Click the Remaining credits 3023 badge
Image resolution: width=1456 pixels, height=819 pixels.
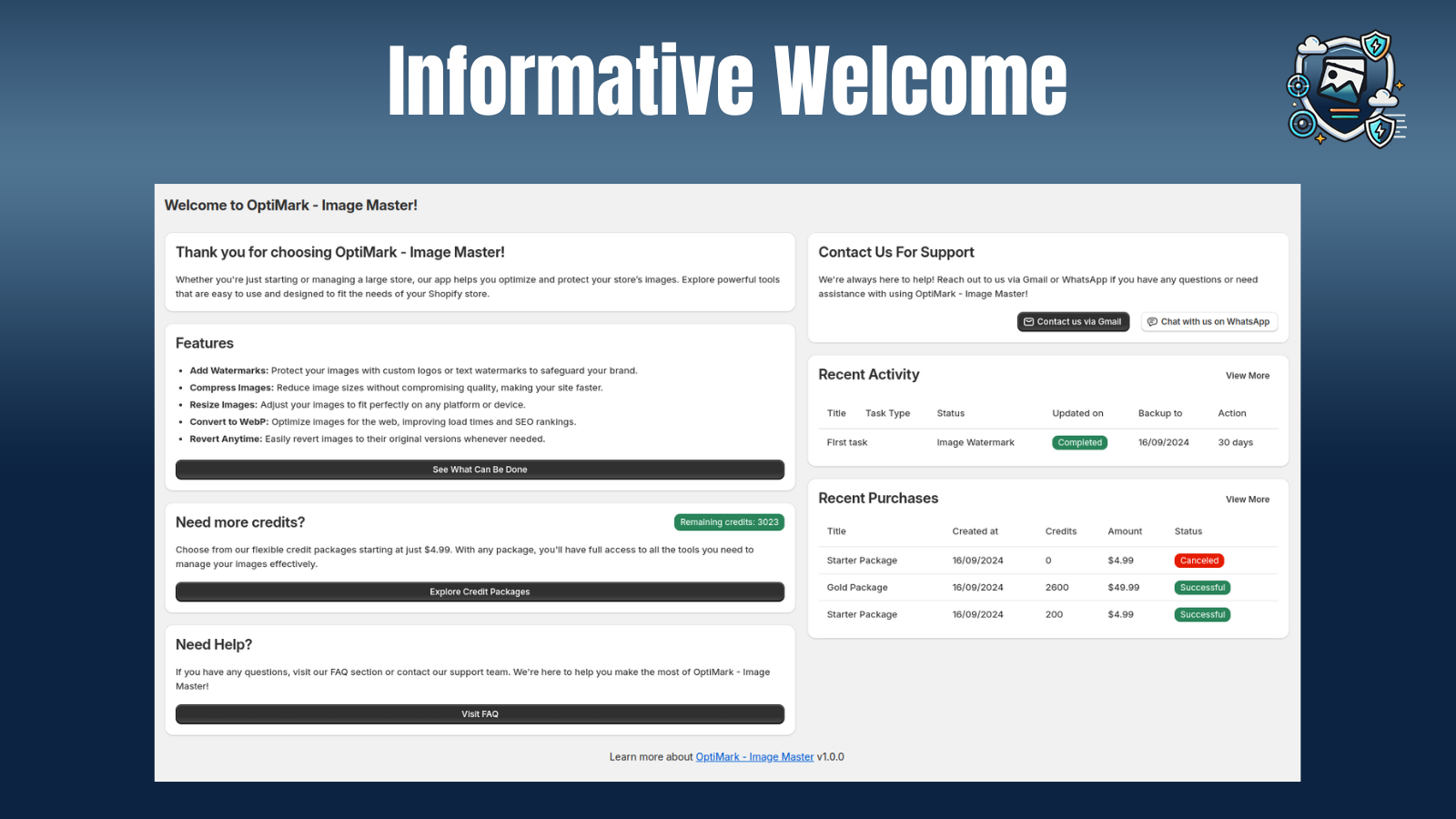[728, 521]
